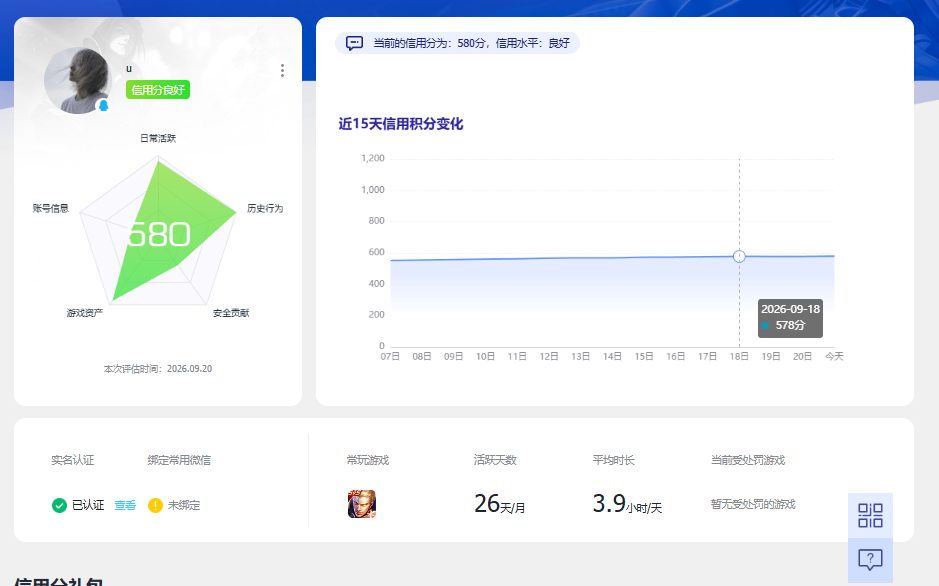Click the green verified checkmark icon
Image resolution: width=939 pixels, height=586 pixels.
coord(59,506)
